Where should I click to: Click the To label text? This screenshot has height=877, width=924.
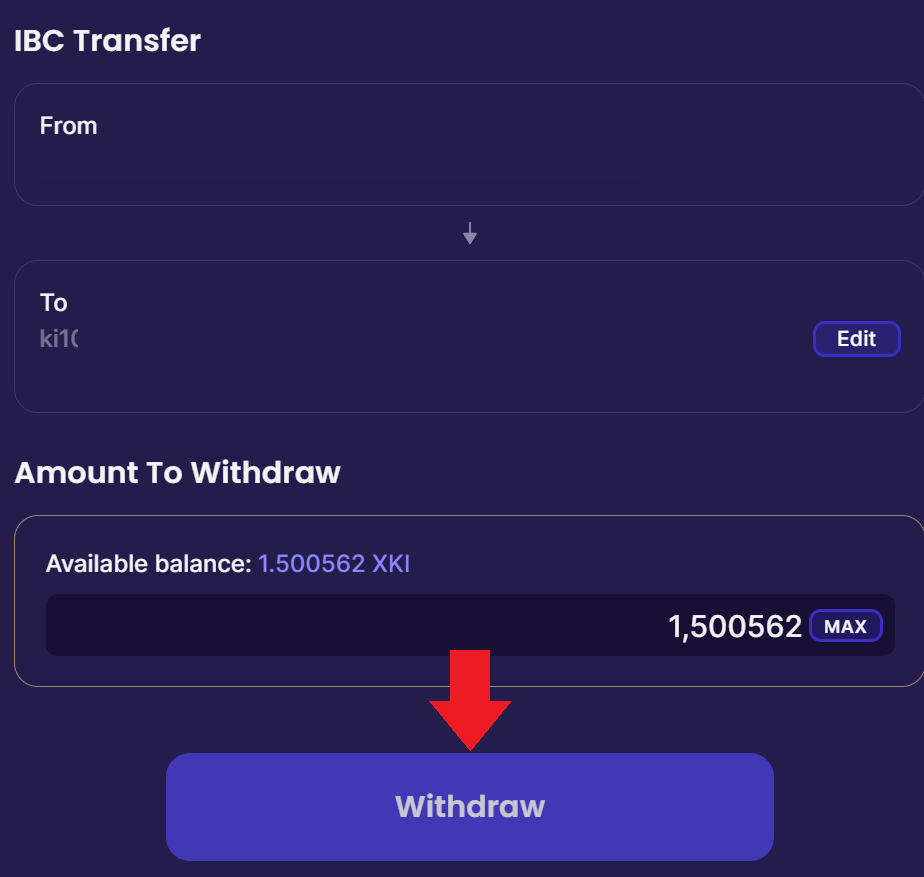(54, 302)
